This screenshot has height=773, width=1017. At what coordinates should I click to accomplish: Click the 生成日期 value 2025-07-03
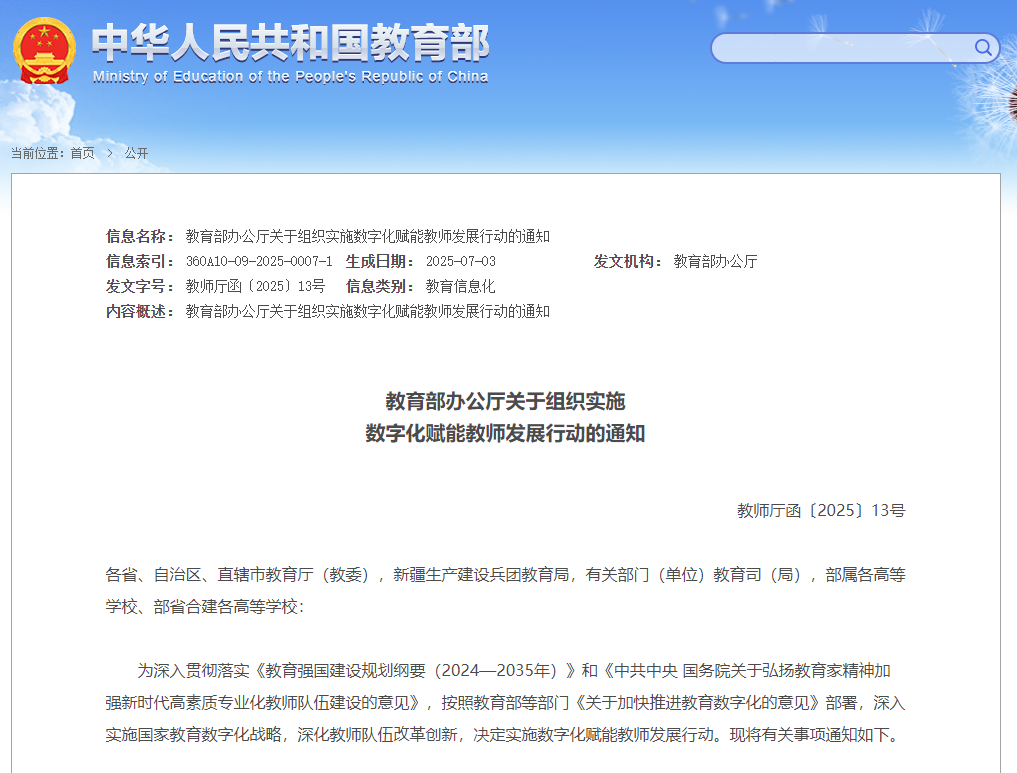coord(461,261)
